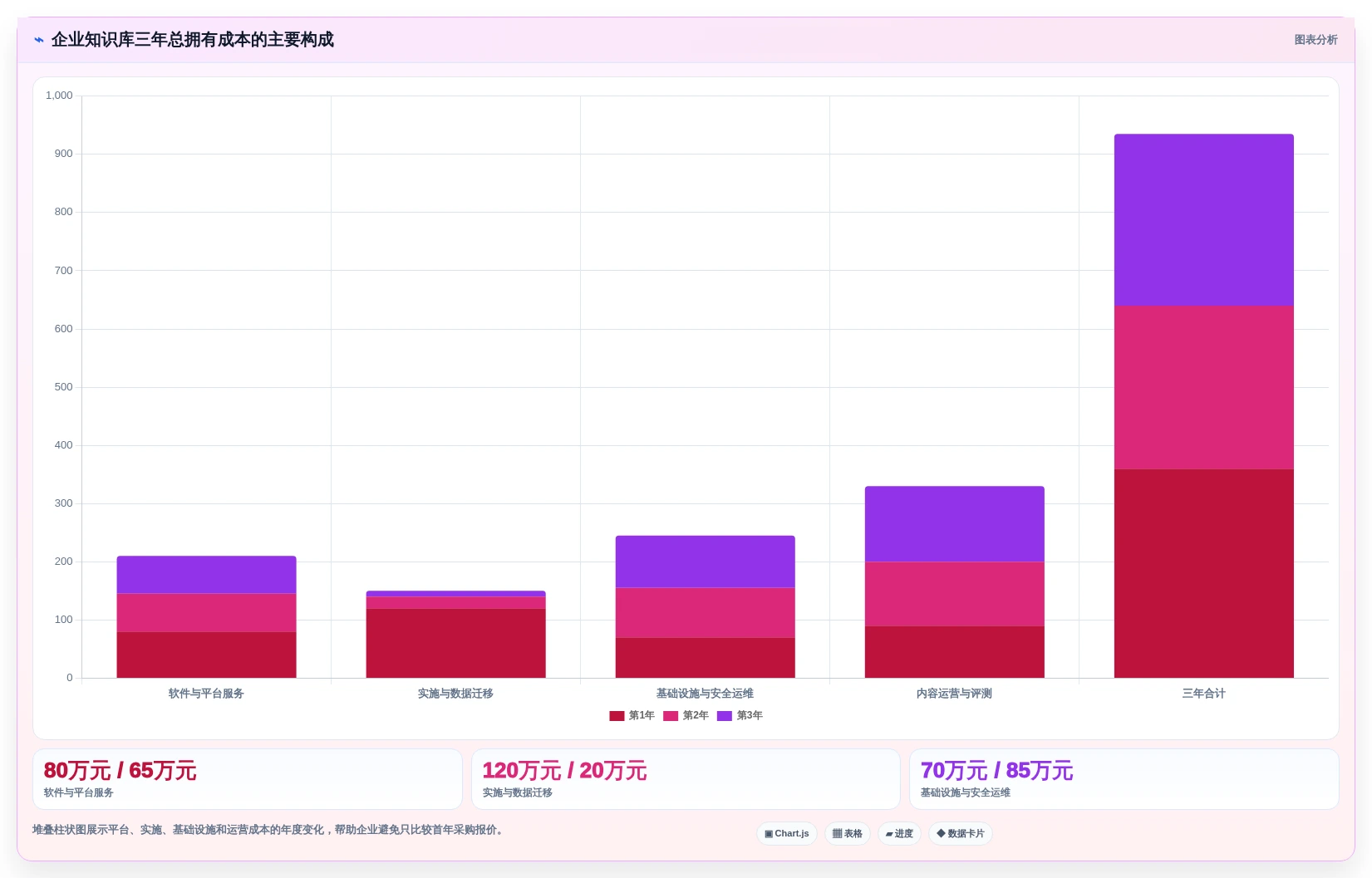The image size is (1372, 878).
Task: Click the 软件与平台服务 caption in the stat card
Action: (78, 793)
